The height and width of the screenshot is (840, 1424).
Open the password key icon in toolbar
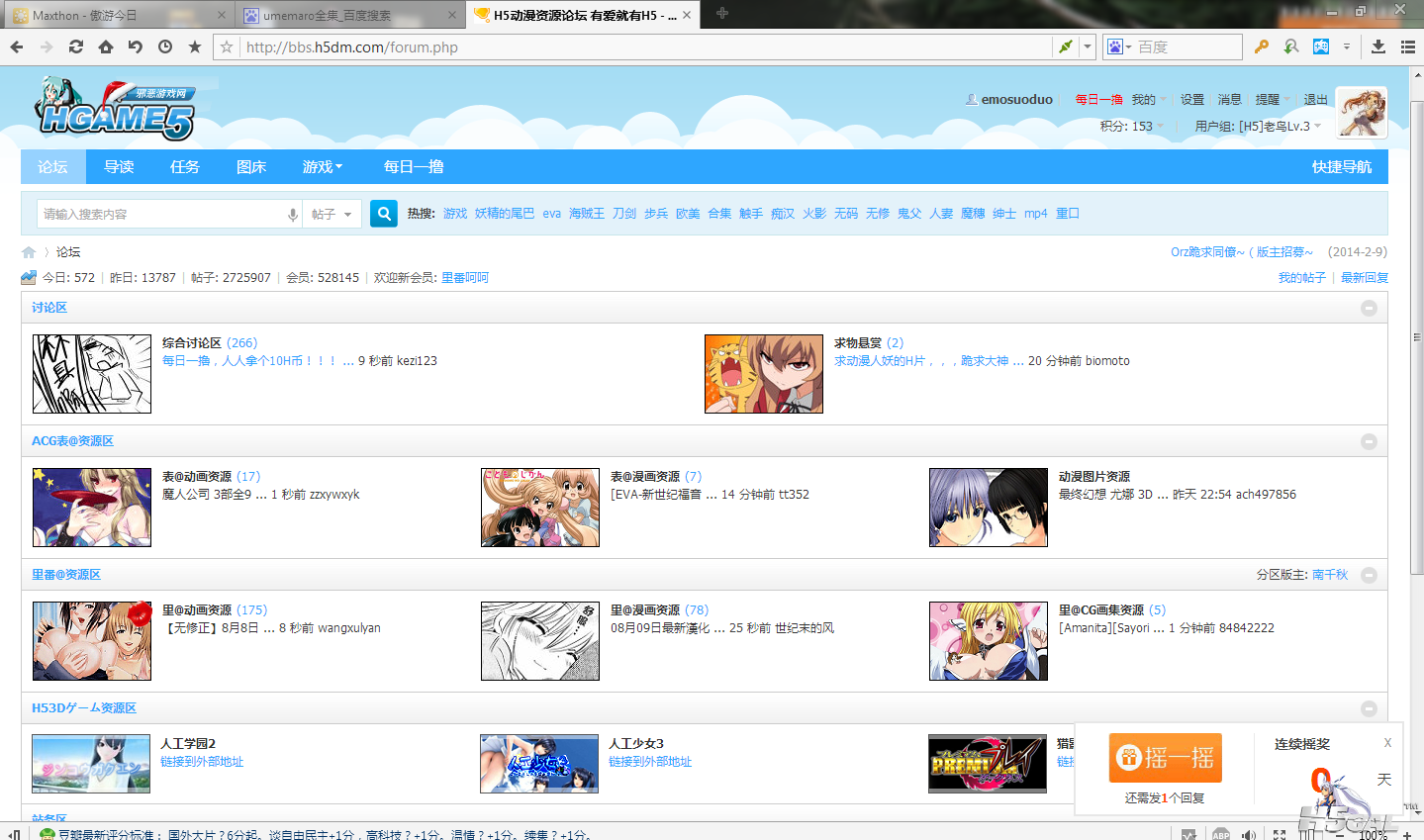pos(1261,47)
